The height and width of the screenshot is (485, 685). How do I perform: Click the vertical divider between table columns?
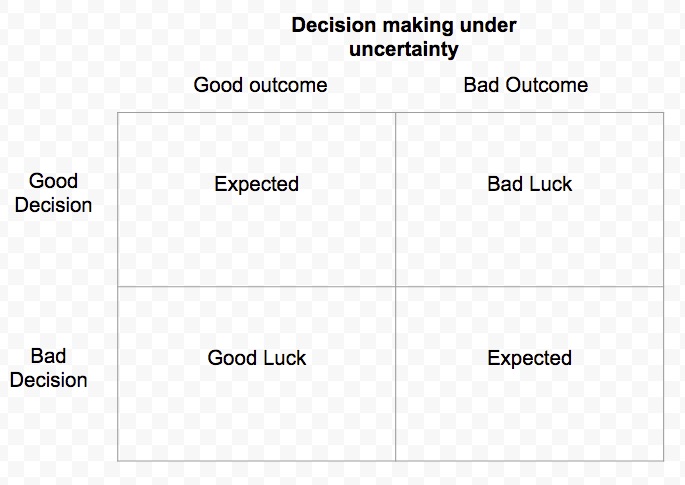(396, 200)
